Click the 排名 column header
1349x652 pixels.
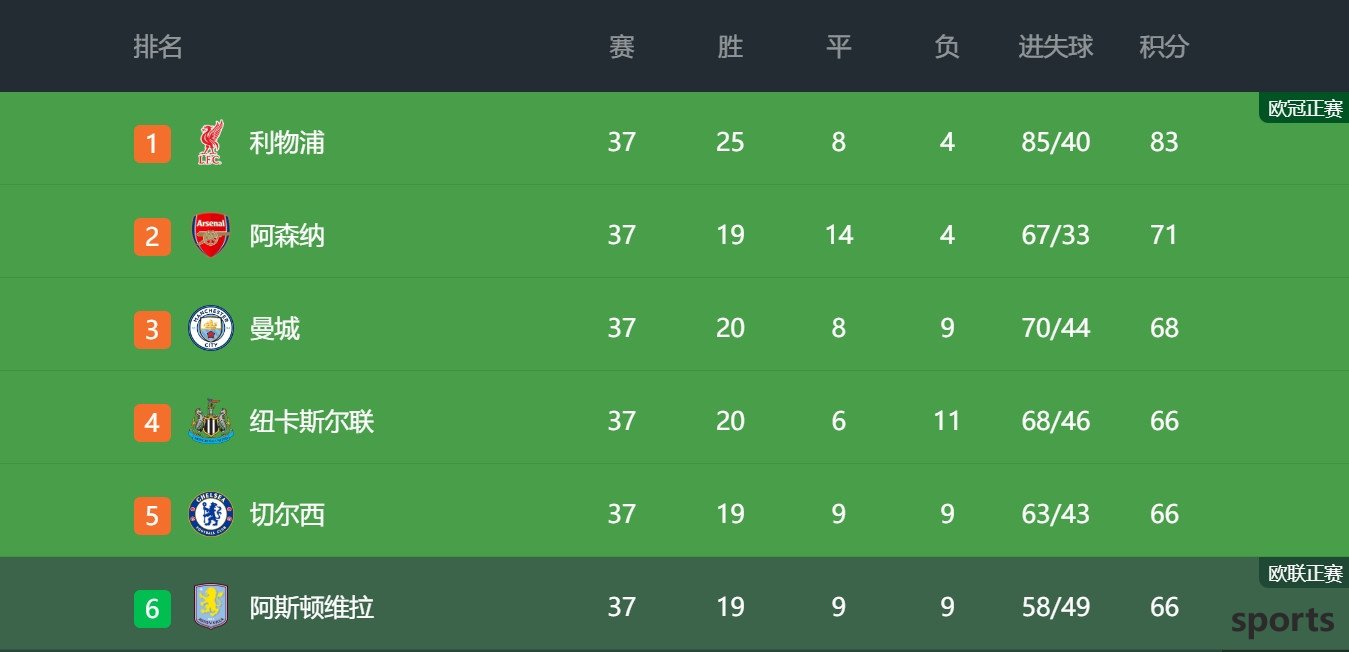[x=158, y=47]
